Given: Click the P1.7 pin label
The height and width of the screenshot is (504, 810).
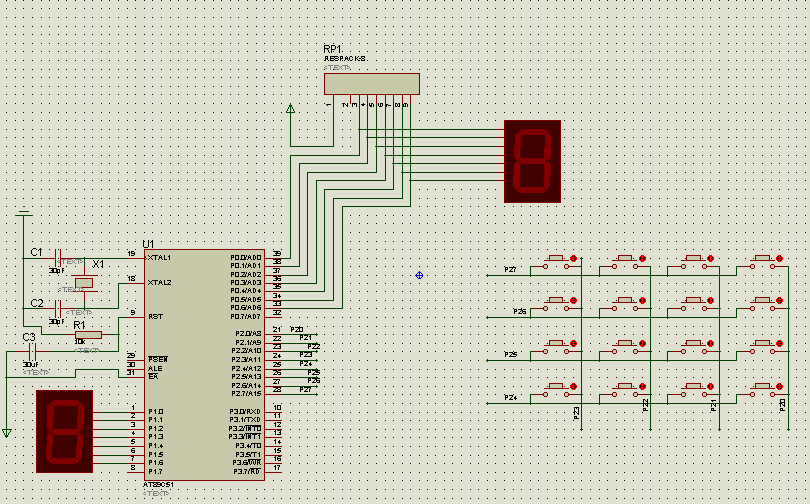Looking at the screenshot, I should click(155, 471).
